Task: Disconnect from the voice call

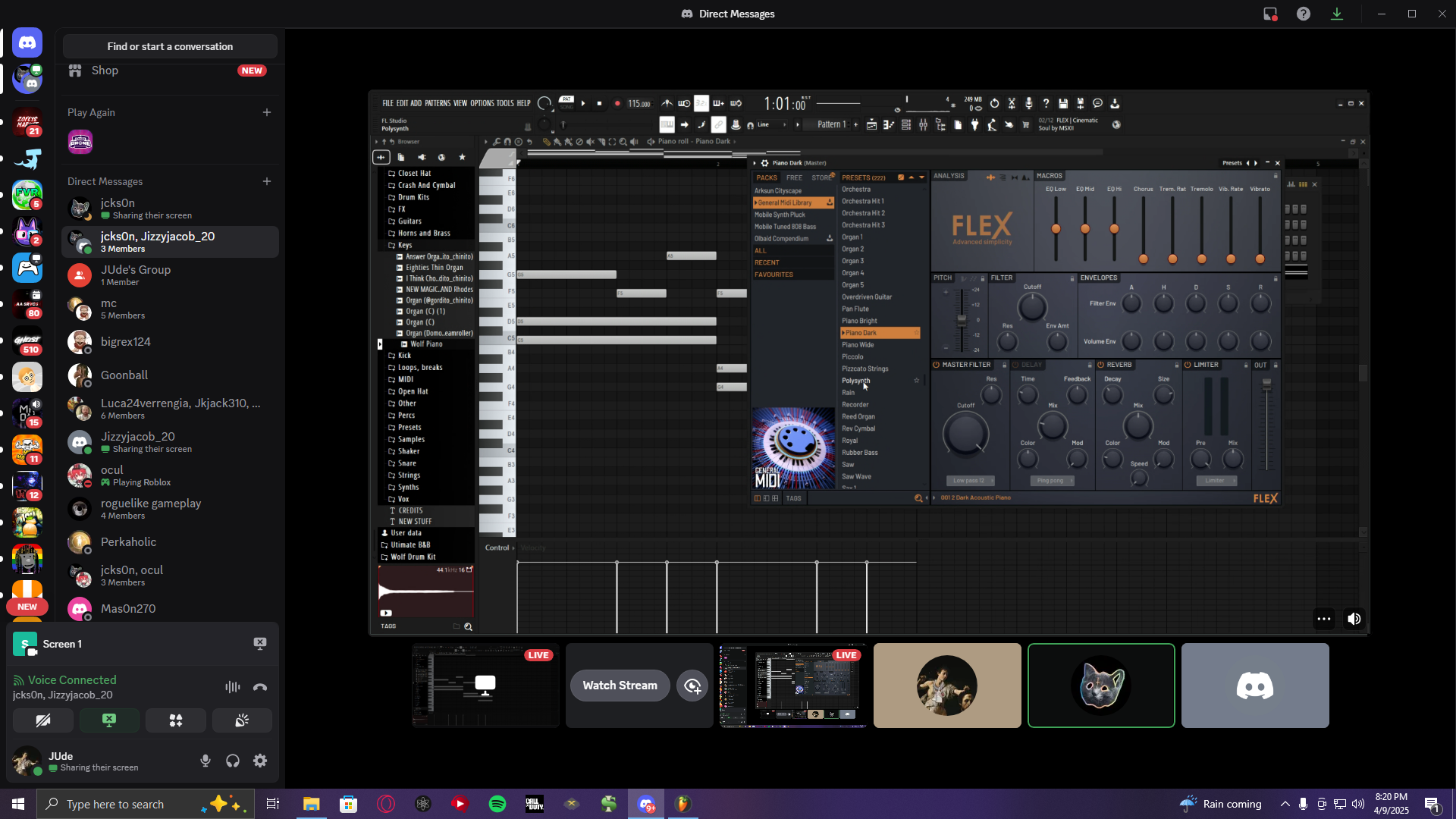Action: (x=260, y=687)
